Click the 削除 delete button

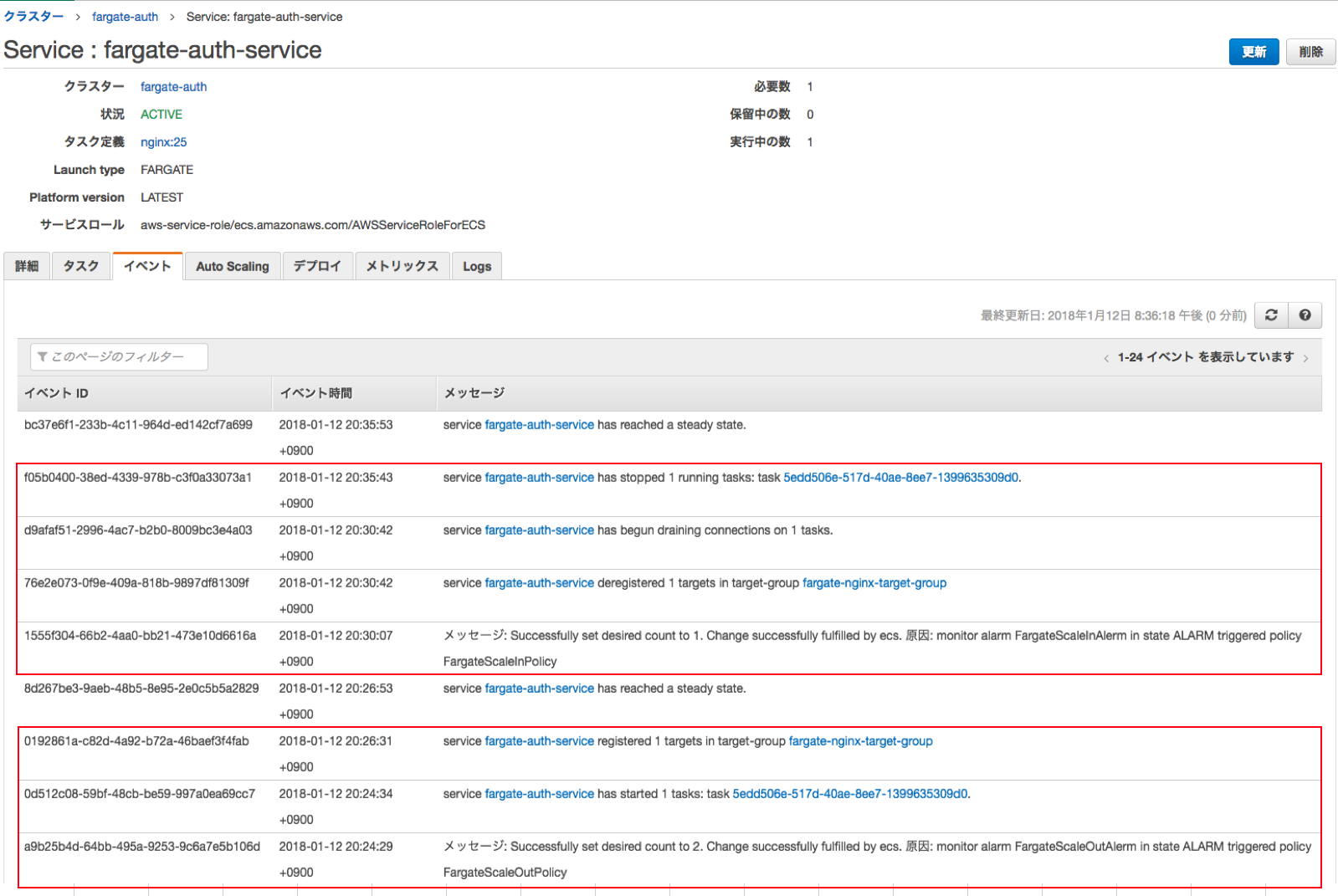pos(1311,52)
